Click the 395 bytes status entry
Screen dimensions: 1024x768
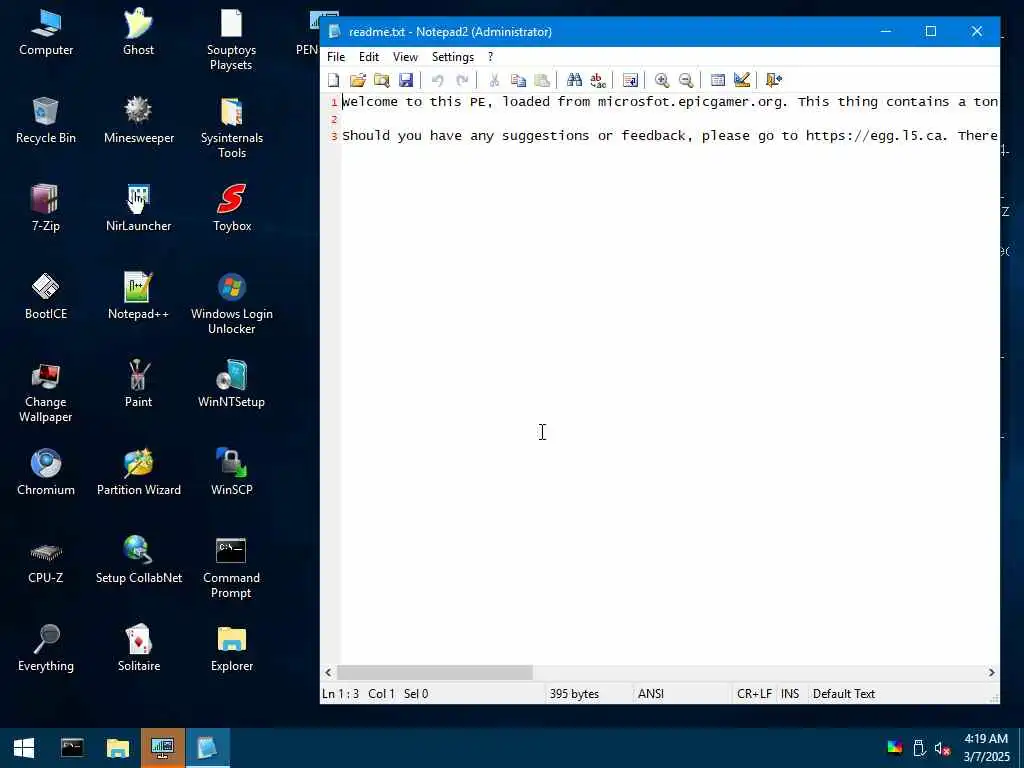pos(574,694)
